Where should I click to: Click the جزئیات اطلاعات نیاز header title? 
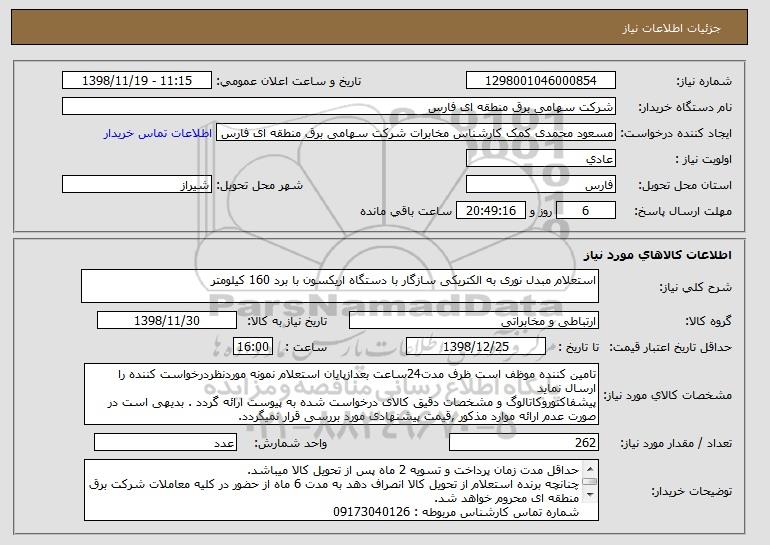point(671,28)
